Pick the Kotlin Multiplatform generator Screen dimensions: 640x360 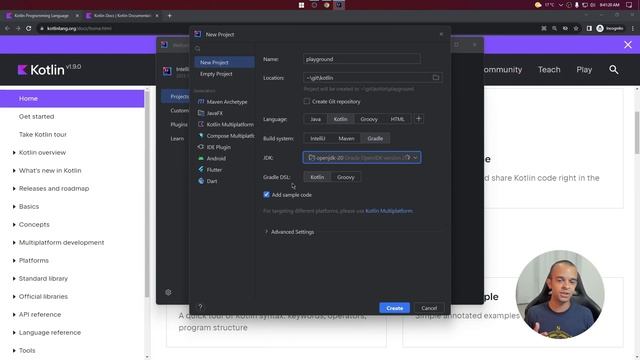click(x=226, y=124)
